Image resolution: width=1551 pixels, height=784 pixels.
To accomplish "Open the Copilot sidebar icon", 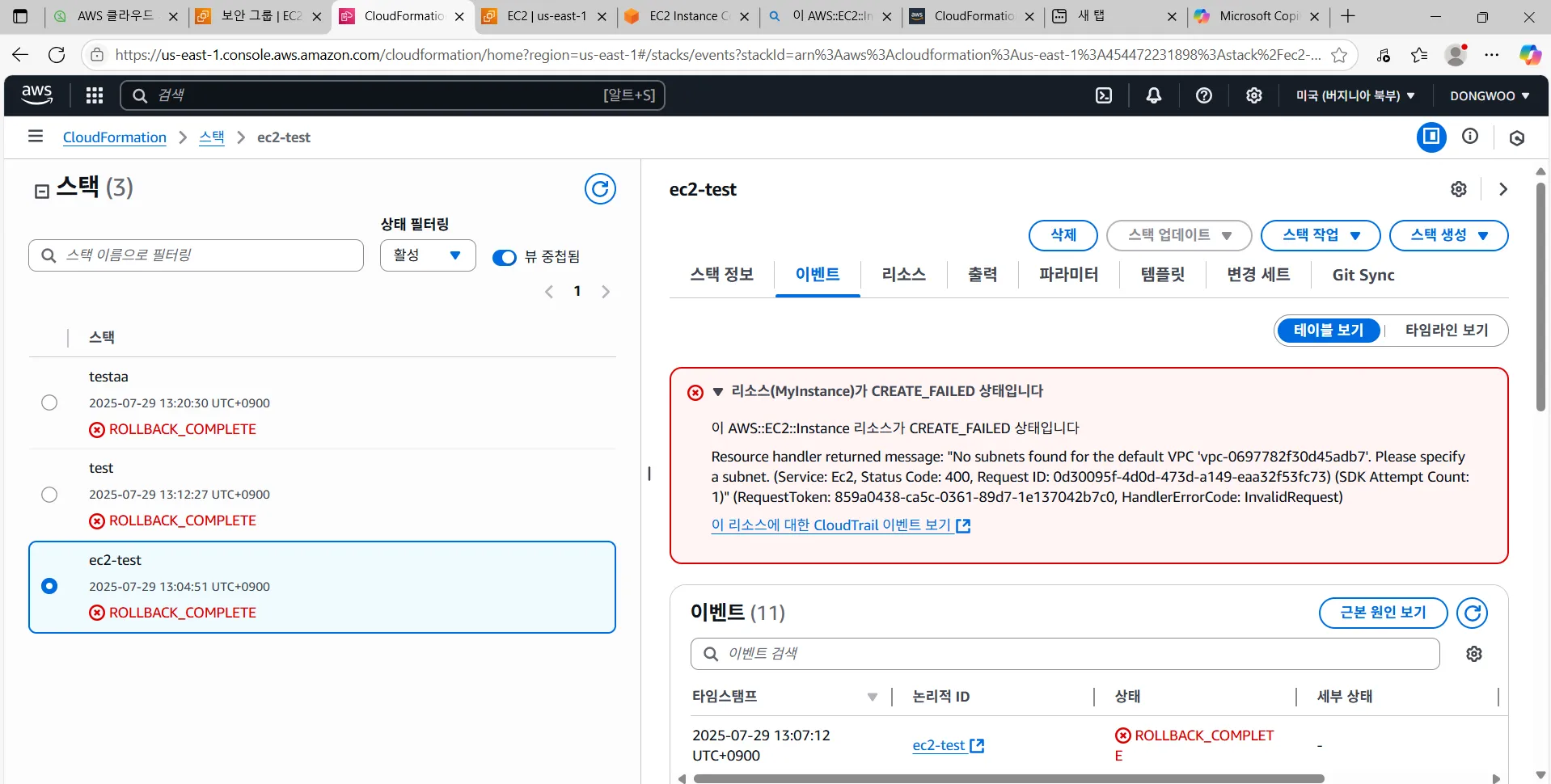I will [1530, 55].
